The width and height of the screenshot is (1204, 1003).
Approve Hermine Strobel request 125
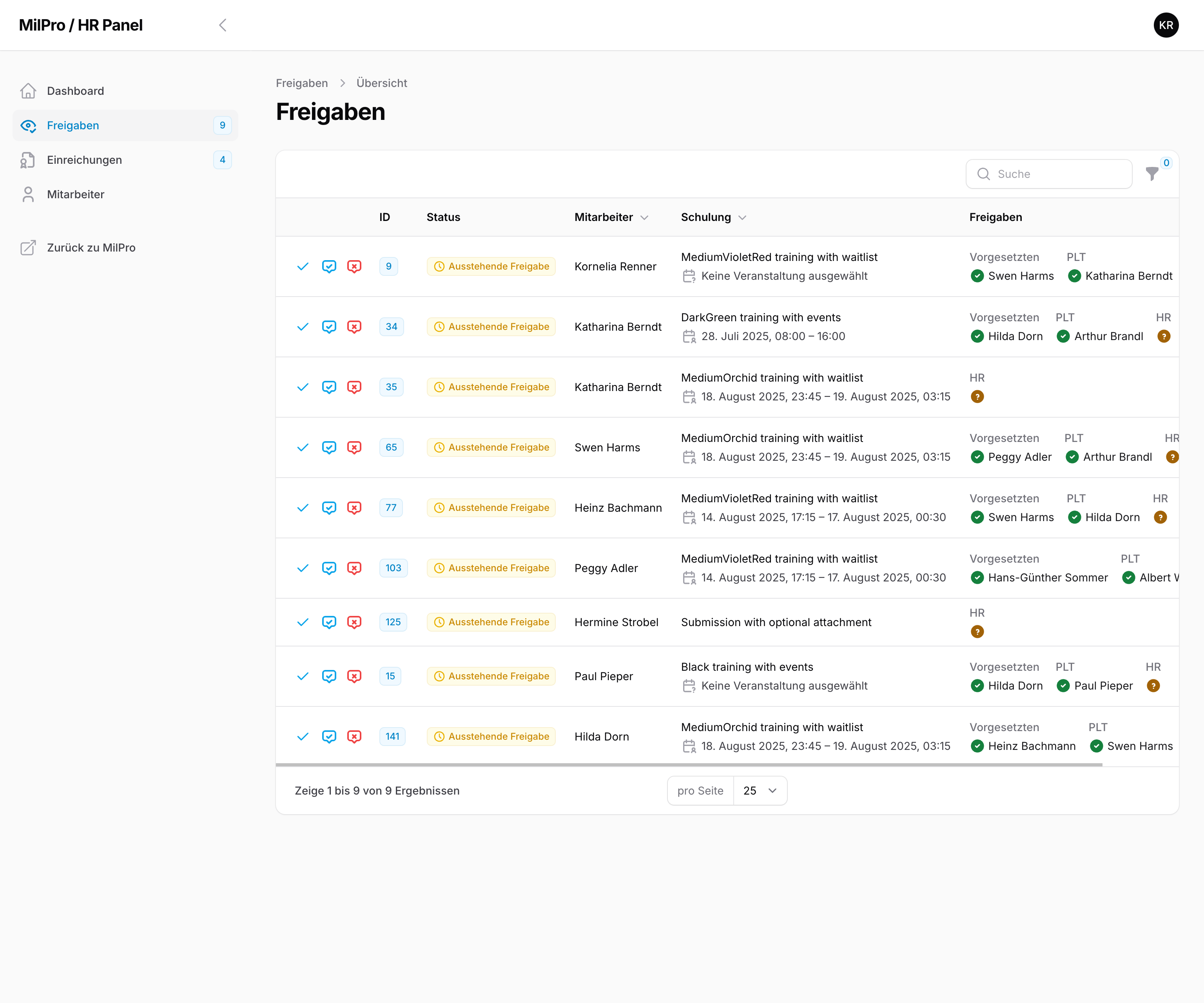tap(303, 623)
